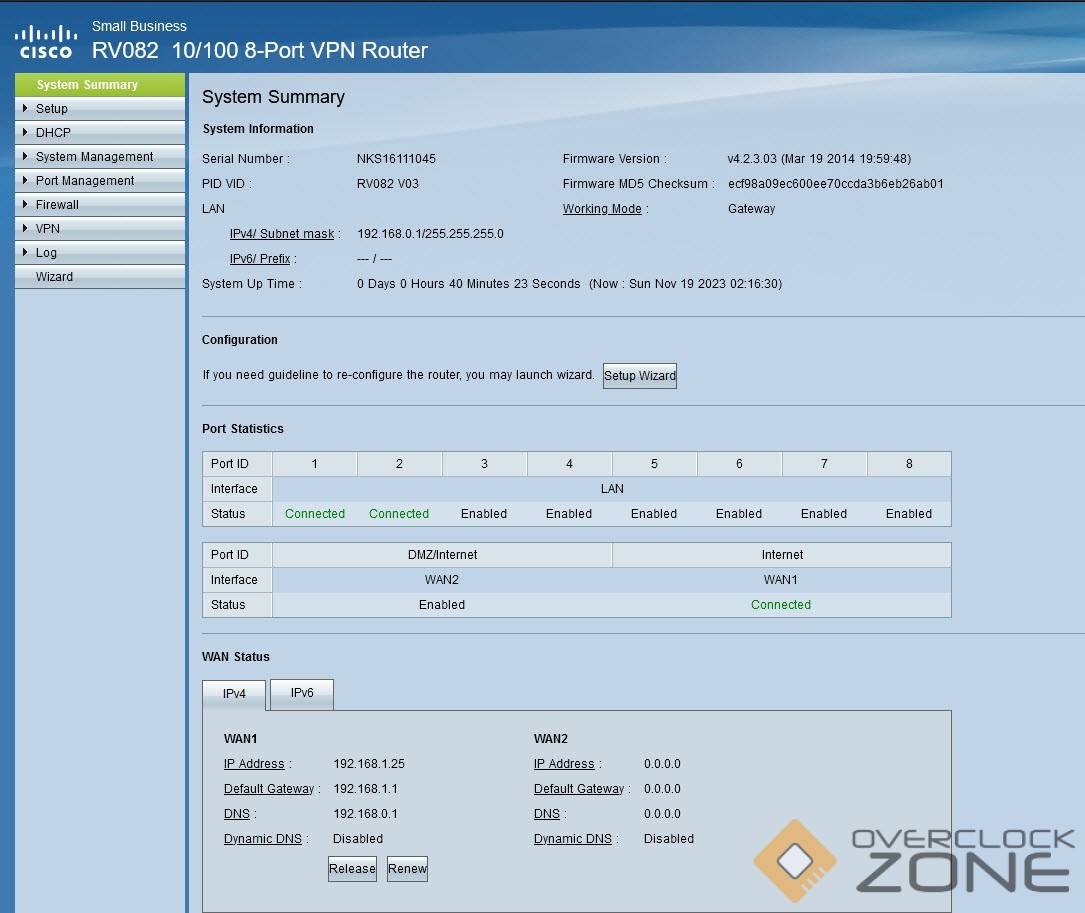Open WAN2 IP Address link
Image resolution: width=1085 pixels, height=913 pixels.
click(564, 763)
